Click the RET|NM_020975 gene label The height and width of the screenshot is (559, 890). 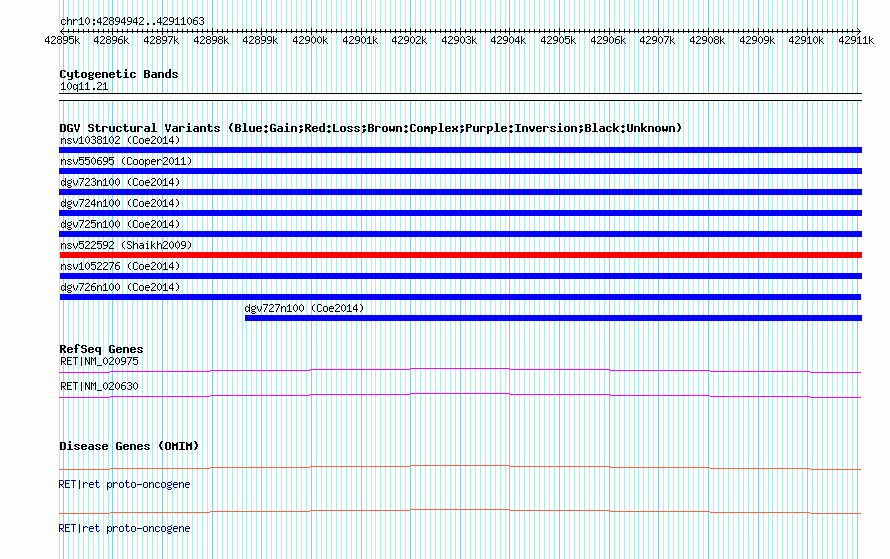point(99,362)
